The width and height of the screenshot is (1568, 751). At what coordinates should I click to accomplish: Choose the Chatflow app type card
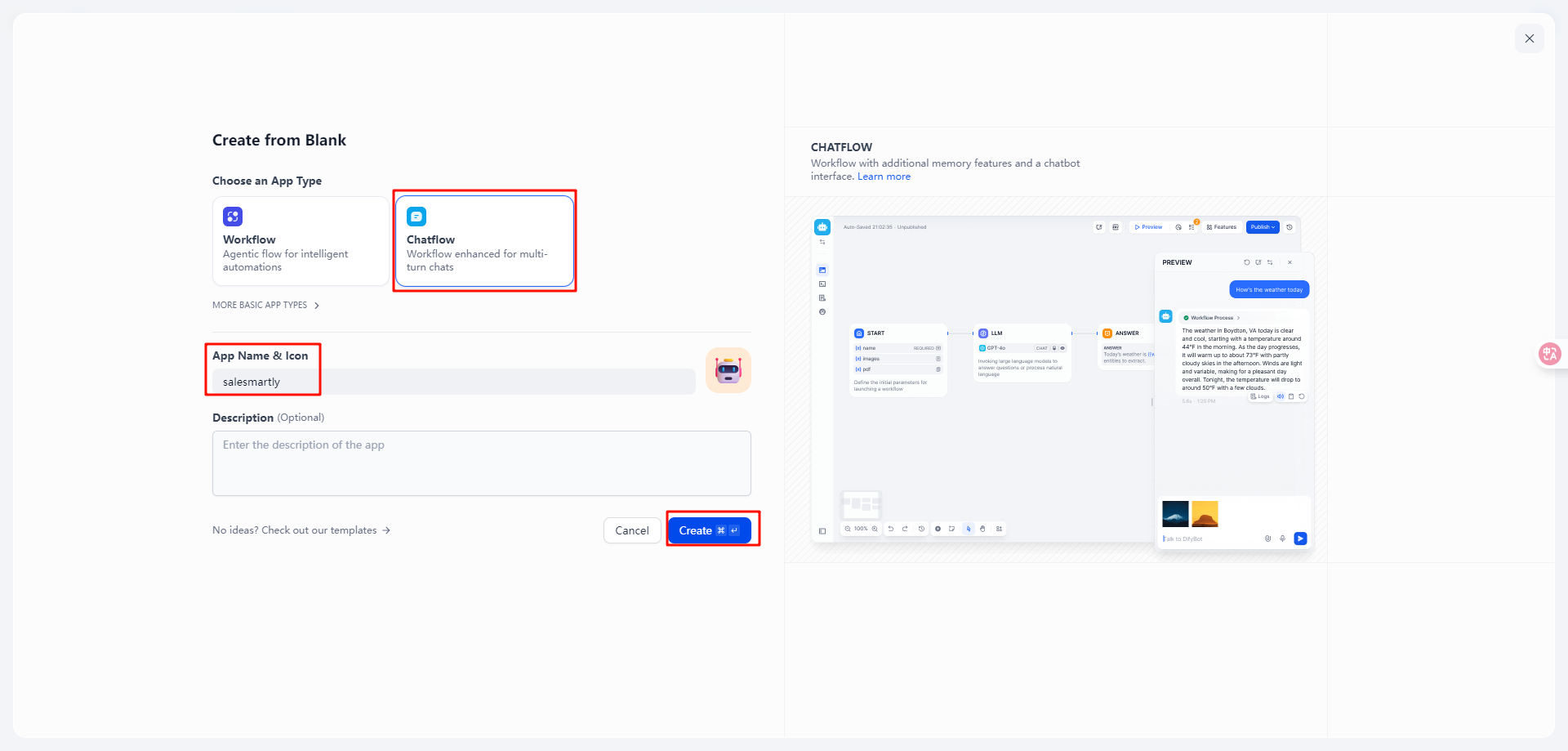pyautogui.click(x=484, y=241)
